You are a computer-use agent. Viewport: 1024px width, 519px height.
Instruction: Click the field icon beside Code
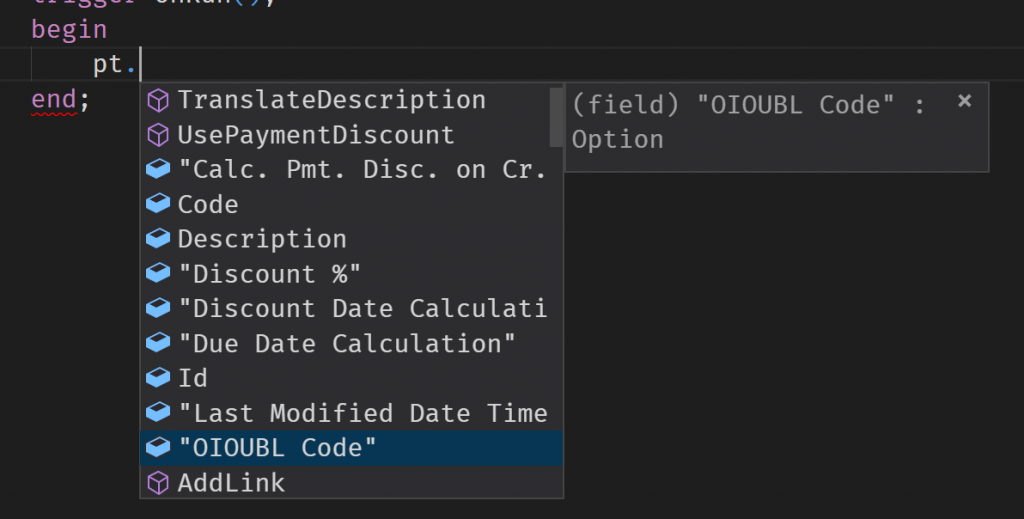(158, 205)
